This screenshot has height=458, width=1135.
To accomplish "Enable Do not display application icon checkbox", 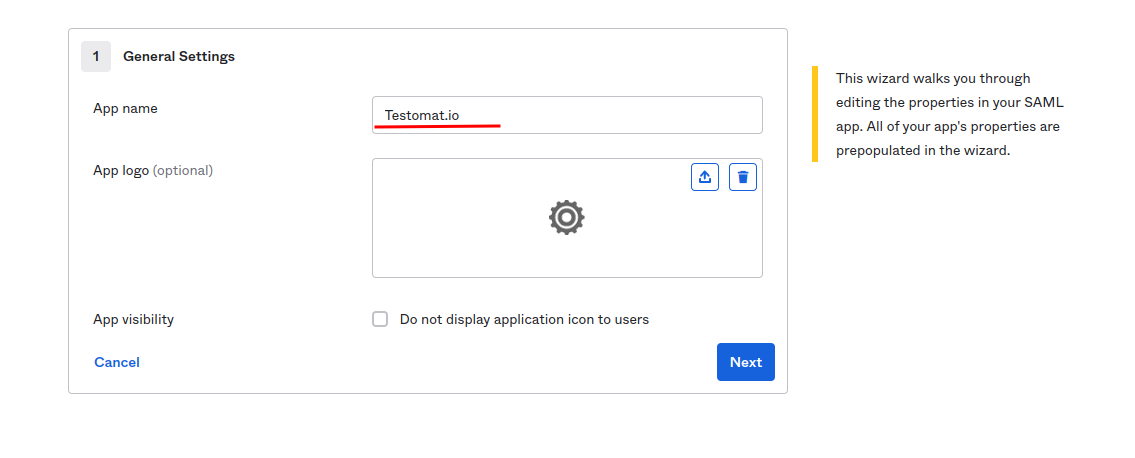I will 380,319.
